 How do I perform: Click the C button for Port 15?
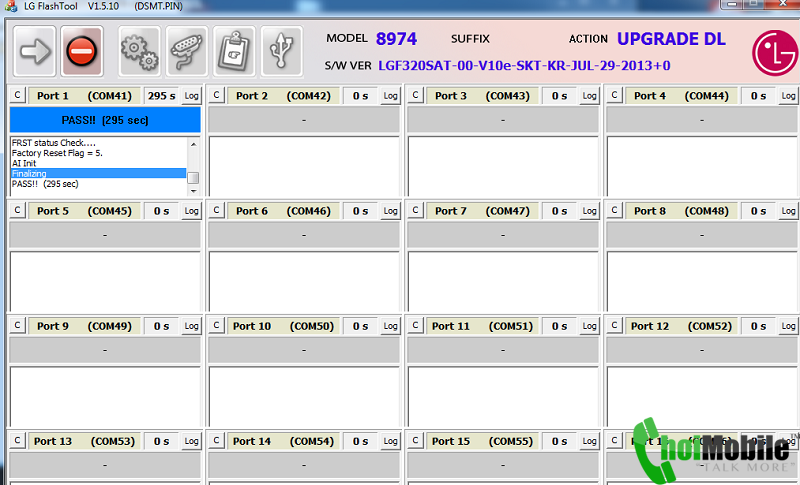point(415,441)
